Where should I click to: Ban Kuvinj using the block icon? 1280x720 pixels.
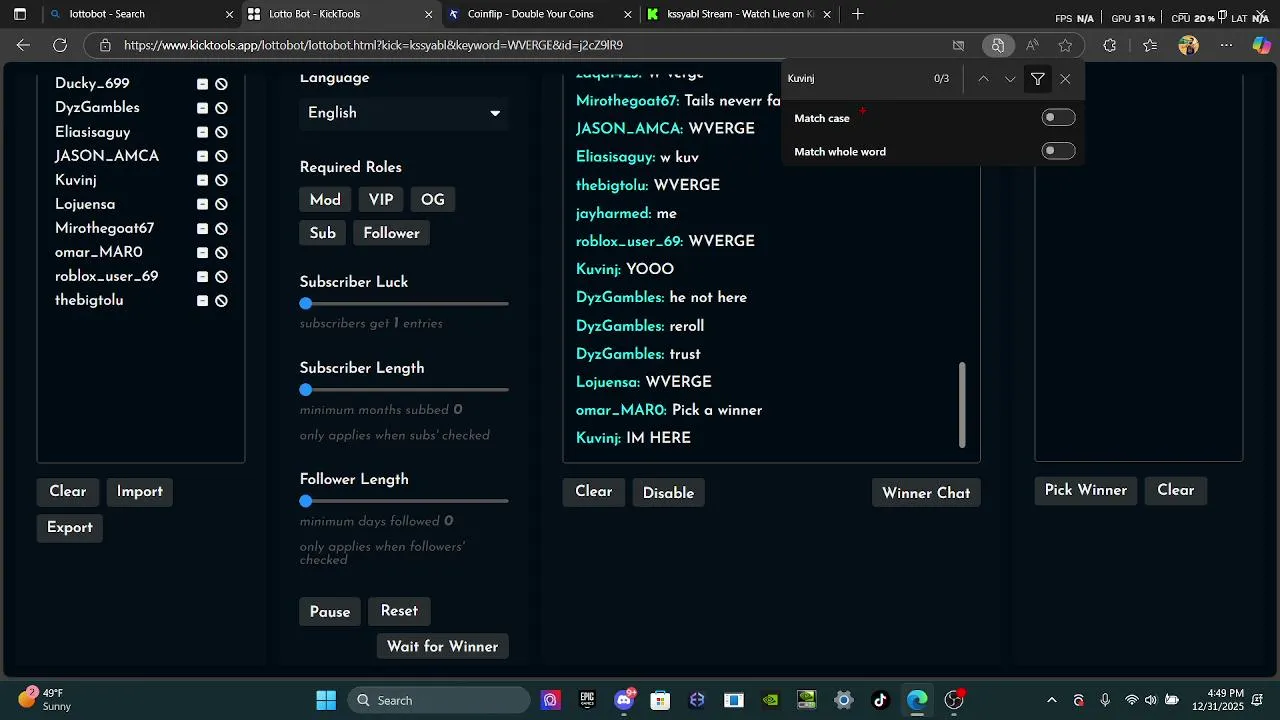click(221, 180)
